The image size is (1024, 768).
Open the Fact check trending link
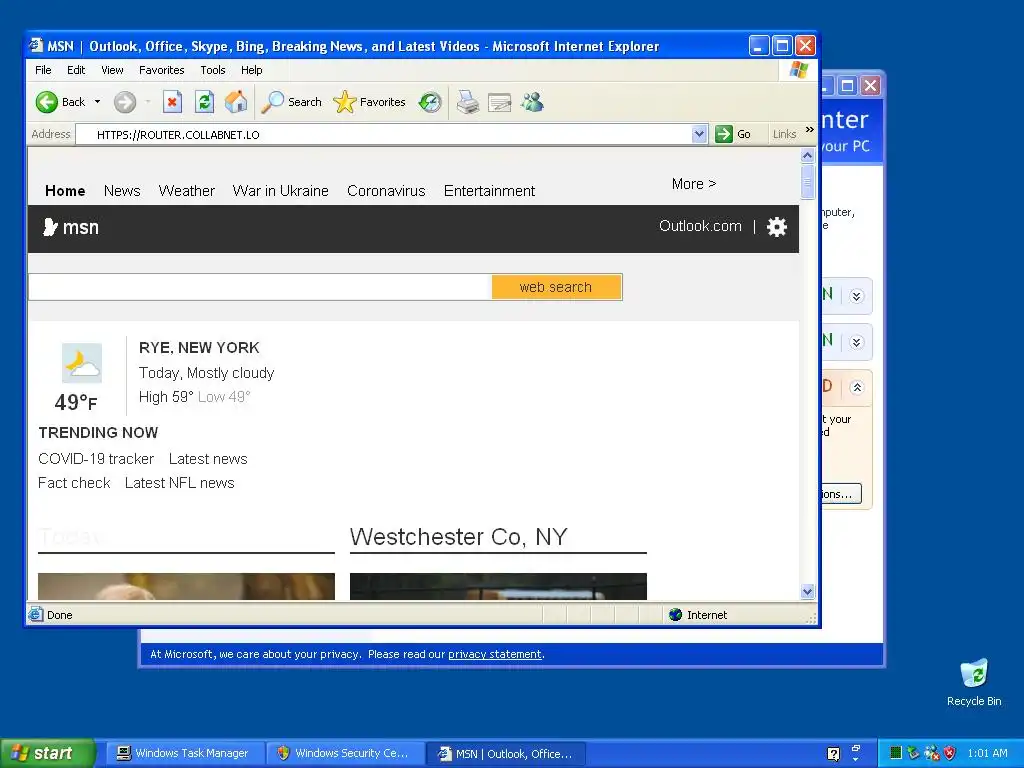click(x=74, y=483)
